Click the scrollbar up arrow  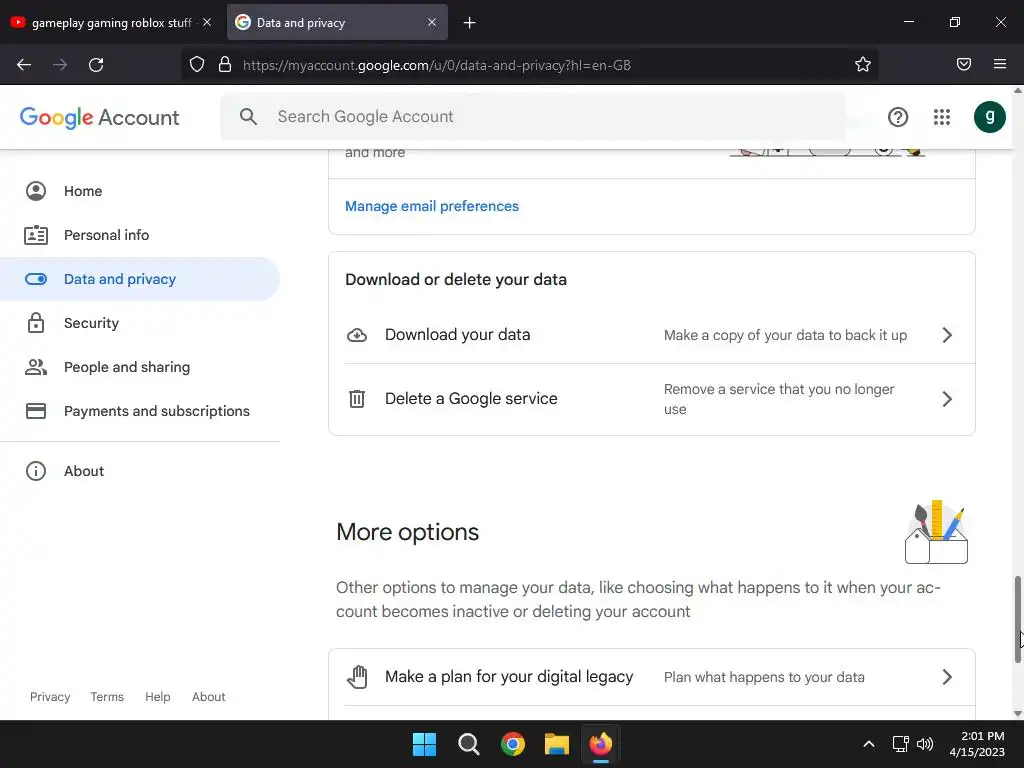[x=1017, y=91]
